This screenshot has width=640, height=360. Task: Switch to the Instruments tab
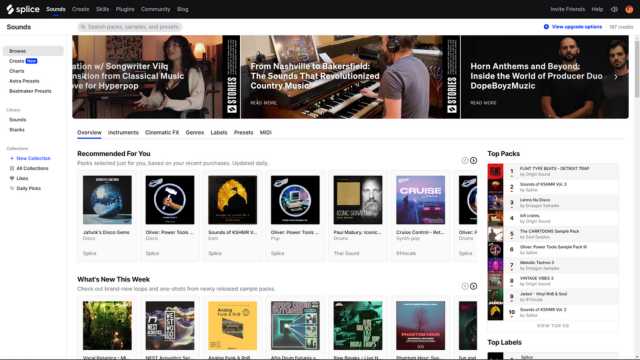click(x=123, y=133)
